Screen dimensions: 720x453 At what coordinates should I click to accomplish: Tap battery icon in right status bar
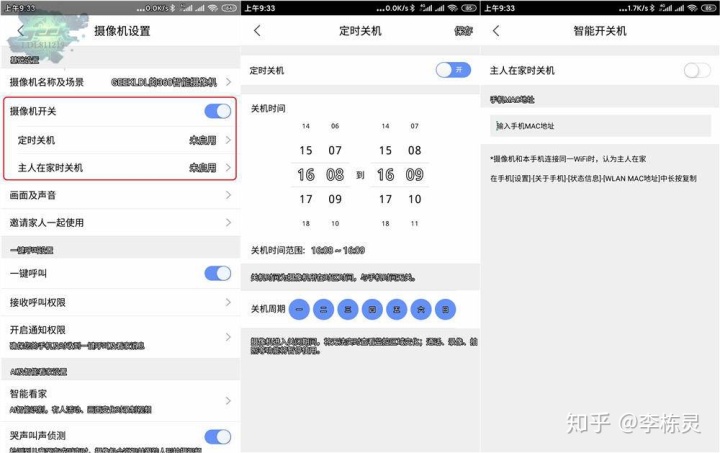(x=709, y=8)
